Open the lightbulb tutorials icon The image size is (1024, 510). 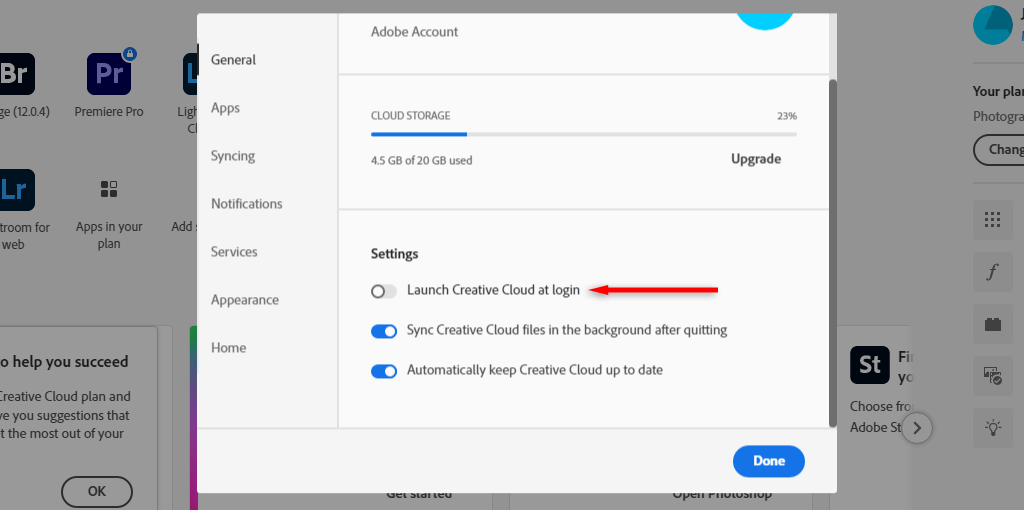pyautogui.click(x=992, y=428)
